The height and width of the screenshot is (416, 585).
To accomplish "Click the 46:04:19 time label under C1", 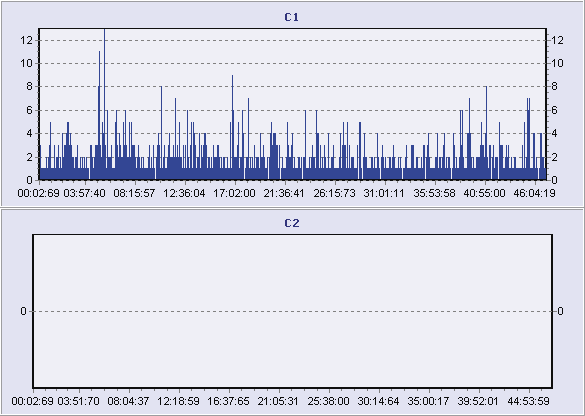I will pos(534,193).
